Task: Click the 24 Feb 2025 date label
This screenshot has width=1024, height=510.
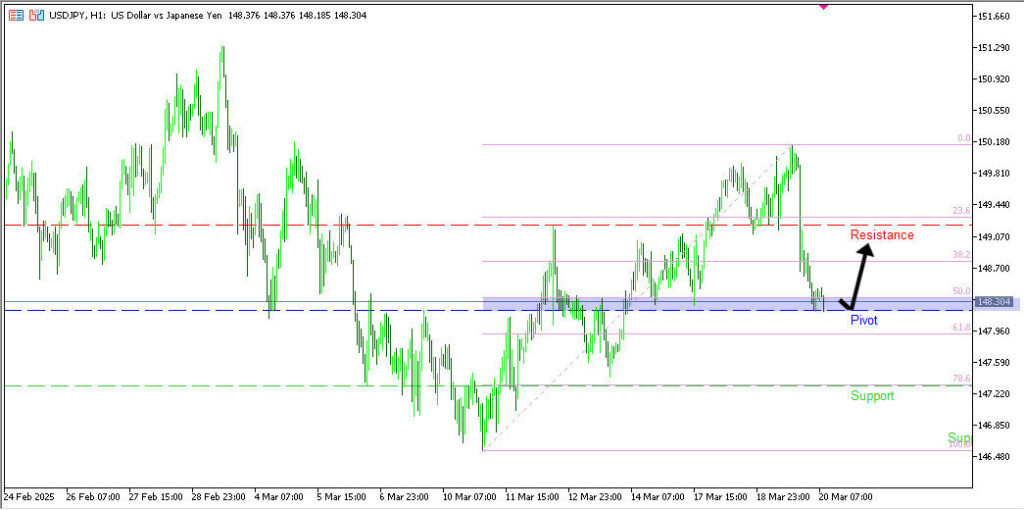Action: (30, 496)
